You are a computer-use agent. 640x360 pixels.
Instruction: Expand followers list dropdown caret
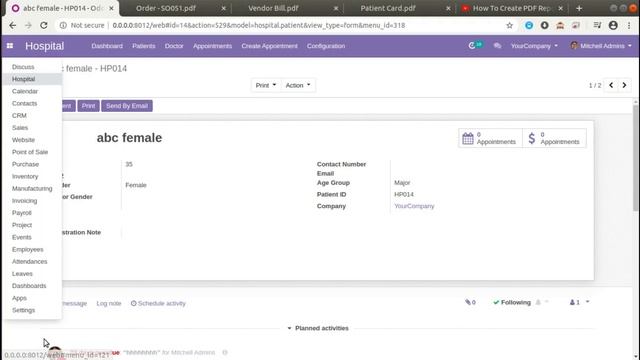(588, 302)
